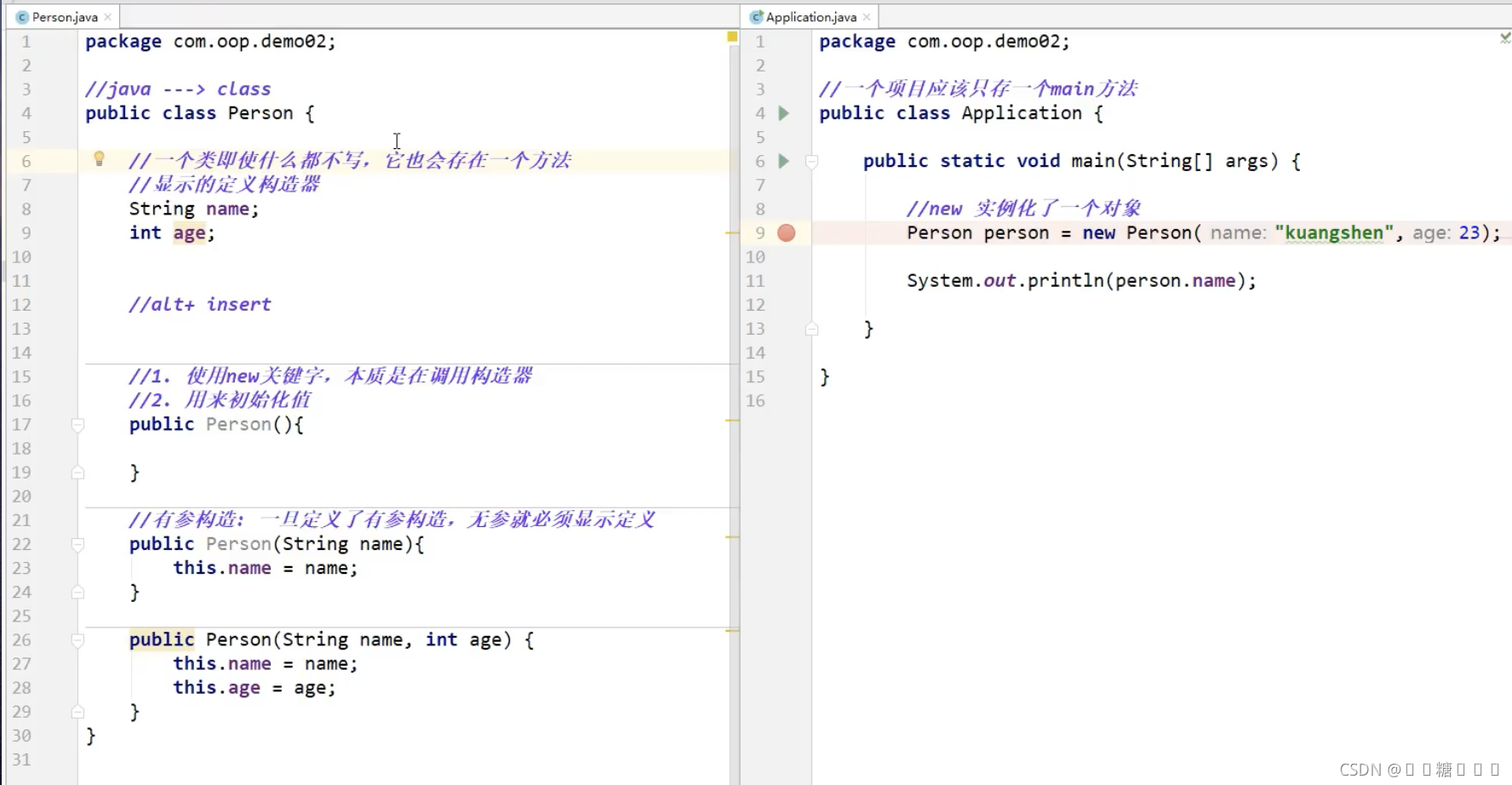
Task: Click 'this.name = name;' on line 23
Action: coord(266,568)
